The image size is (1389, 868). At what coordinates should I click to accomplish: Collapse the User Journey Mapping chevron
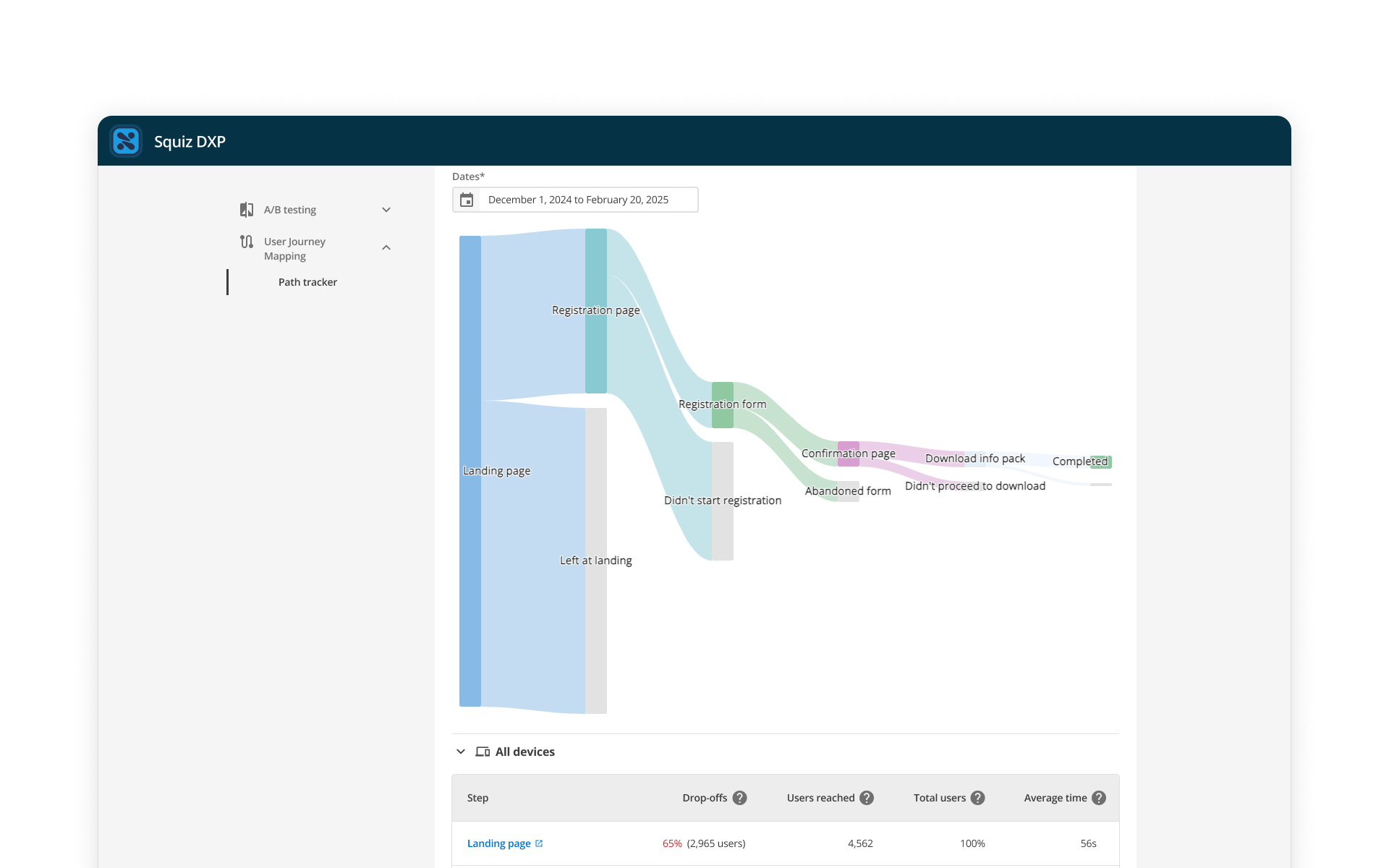(x=386, y=247)
